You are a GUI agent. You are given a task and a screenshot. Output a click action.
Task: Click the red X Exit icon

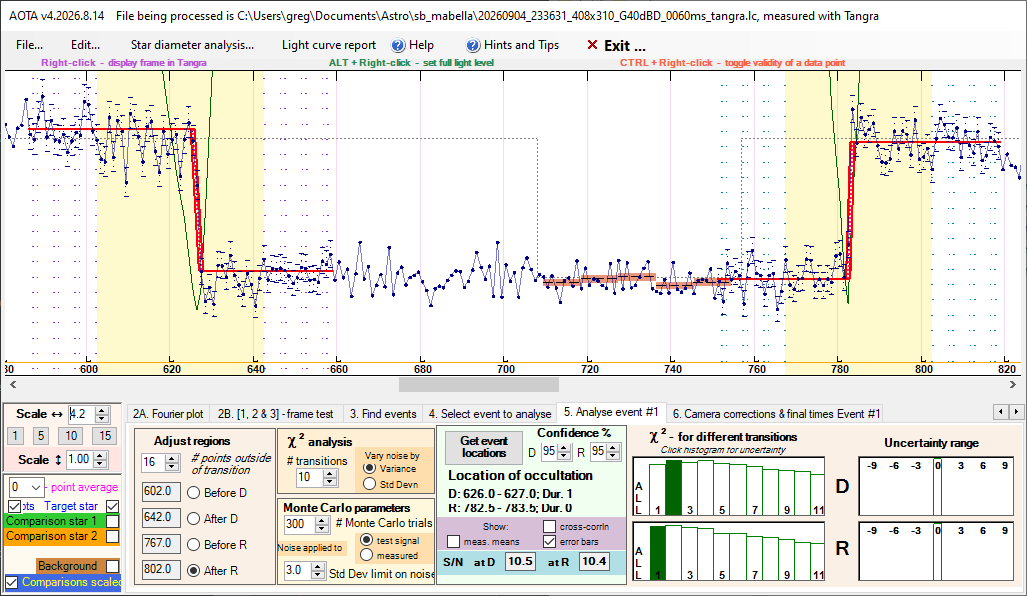[592, 45]
